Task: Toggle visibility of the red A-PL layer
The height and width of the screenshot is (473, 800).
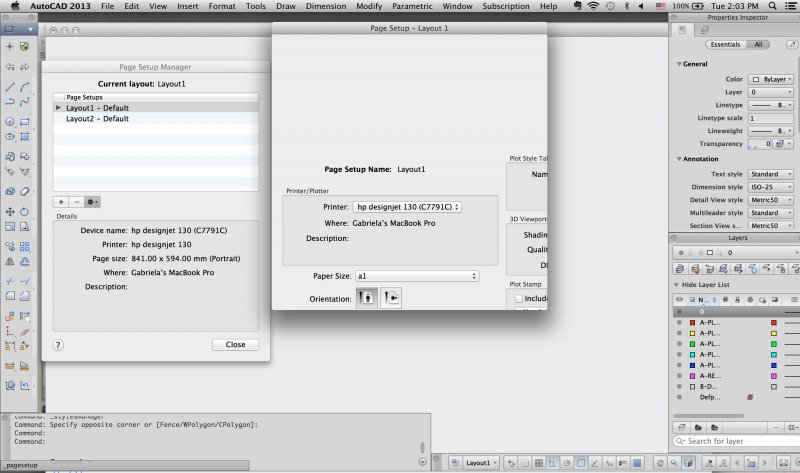Action: (679, 322)
